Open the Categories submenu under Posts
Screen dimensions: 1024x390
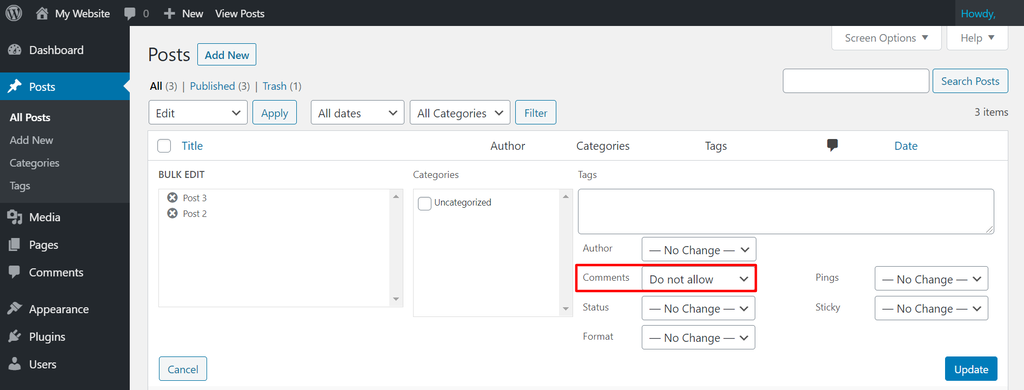tap(35, 163)
